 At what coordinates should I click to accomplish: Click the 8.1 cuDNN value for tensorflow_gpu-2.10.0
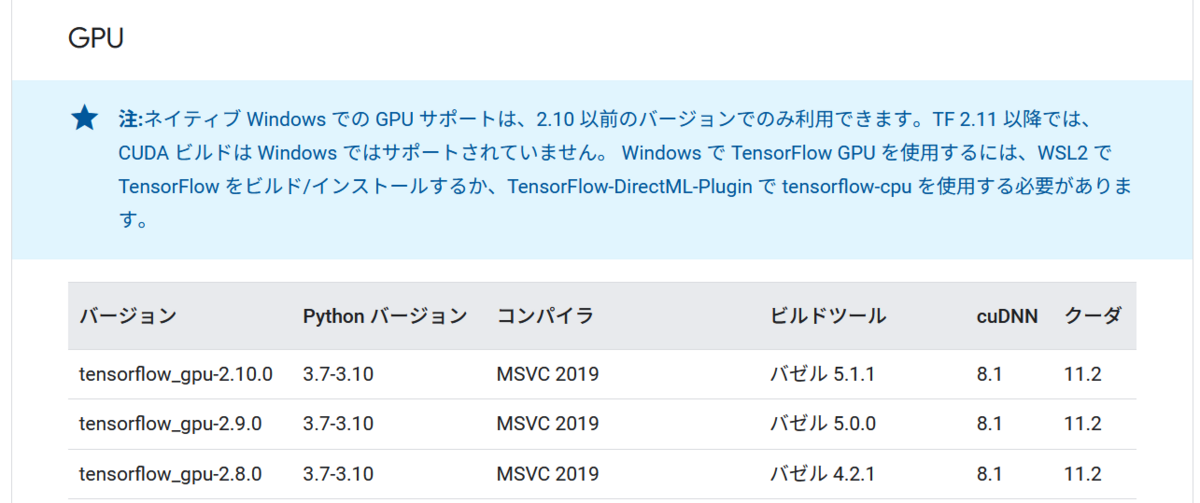click(x=989, y=375)
